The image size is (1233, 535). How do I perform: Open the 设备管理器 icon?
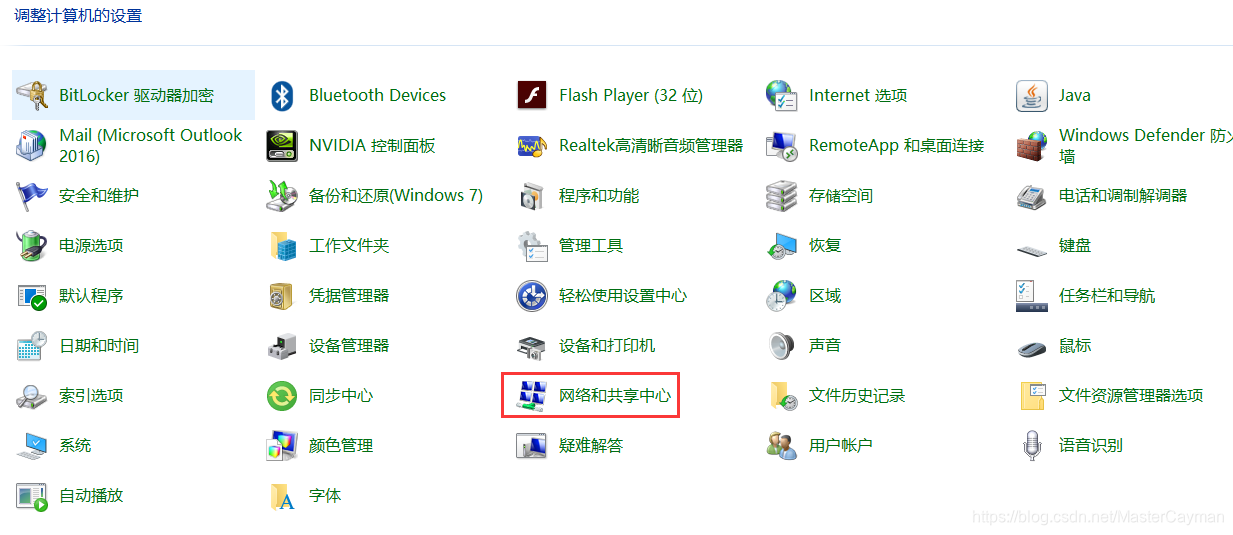point(282,346)
